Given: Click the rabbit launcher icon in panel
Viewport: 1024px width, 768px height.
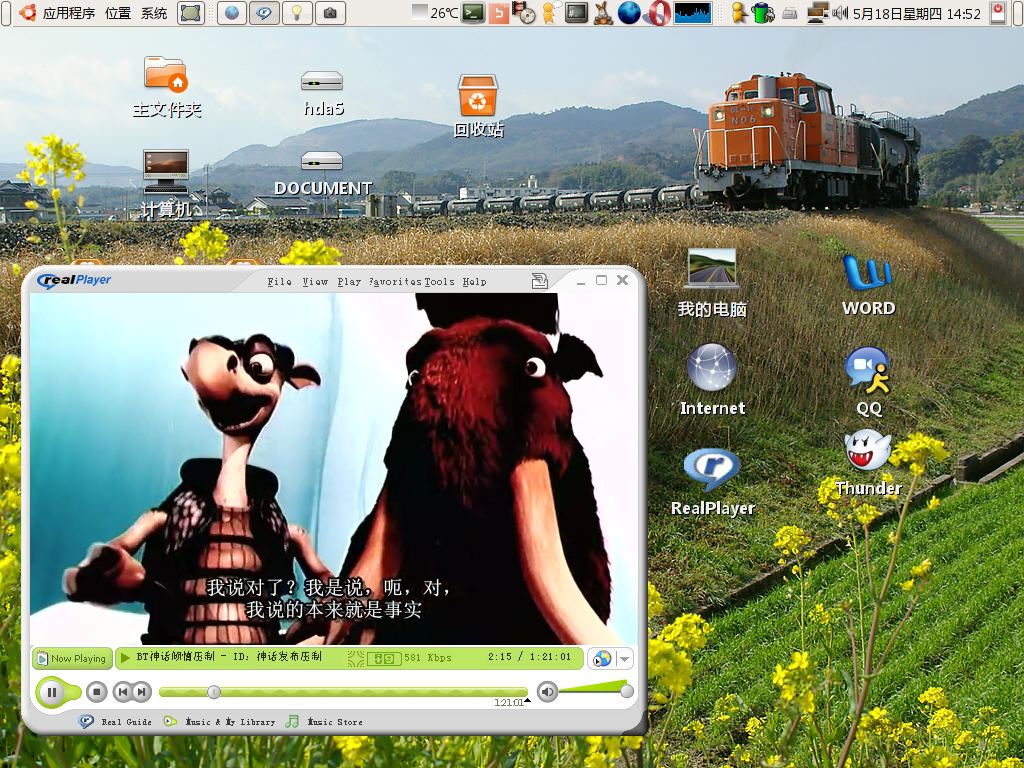Looking at the screenshot, I should coord(602,13).
